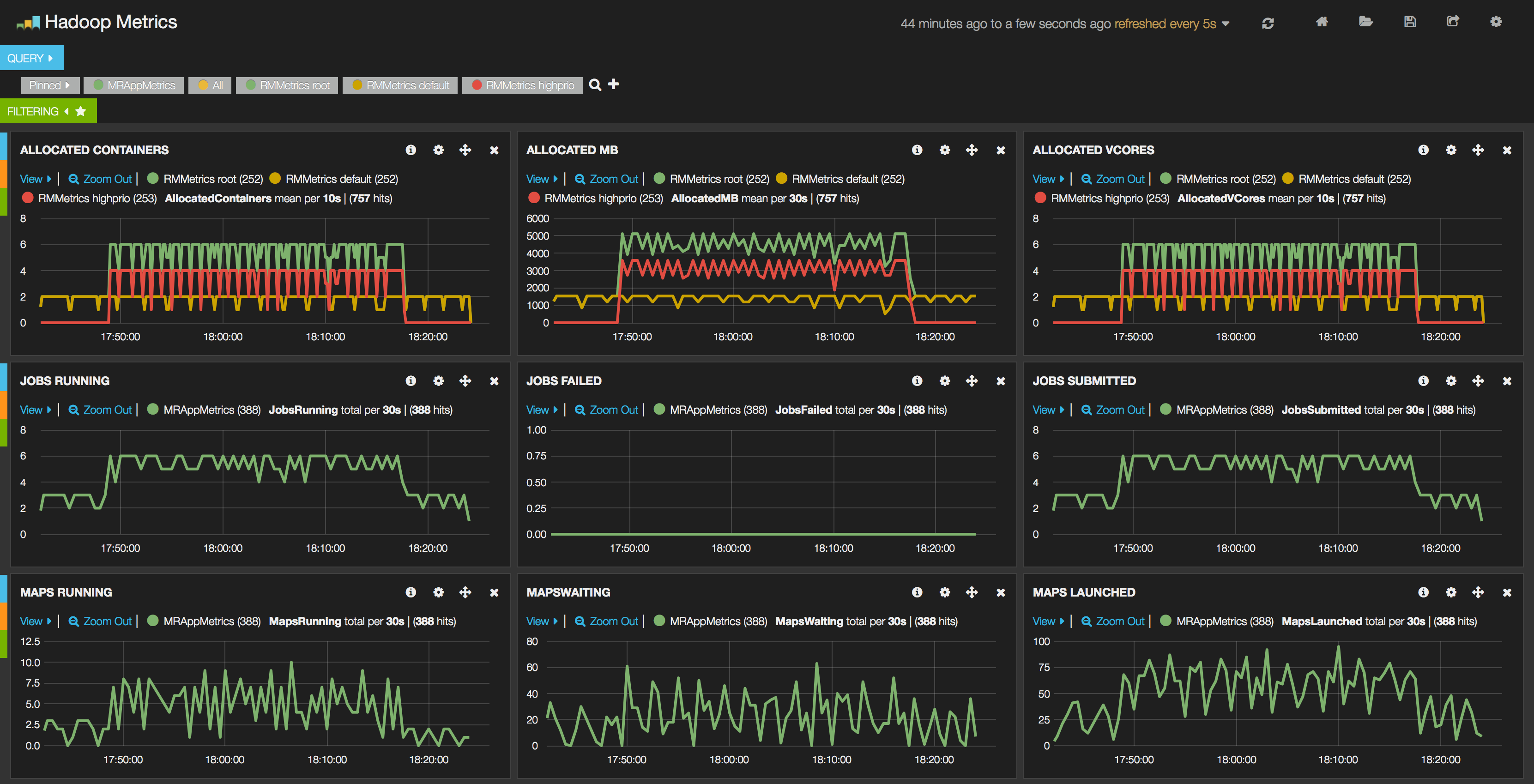1534x784 pixels.
Task: Go to the home dashboard icon
Action: pos(1322,22)
